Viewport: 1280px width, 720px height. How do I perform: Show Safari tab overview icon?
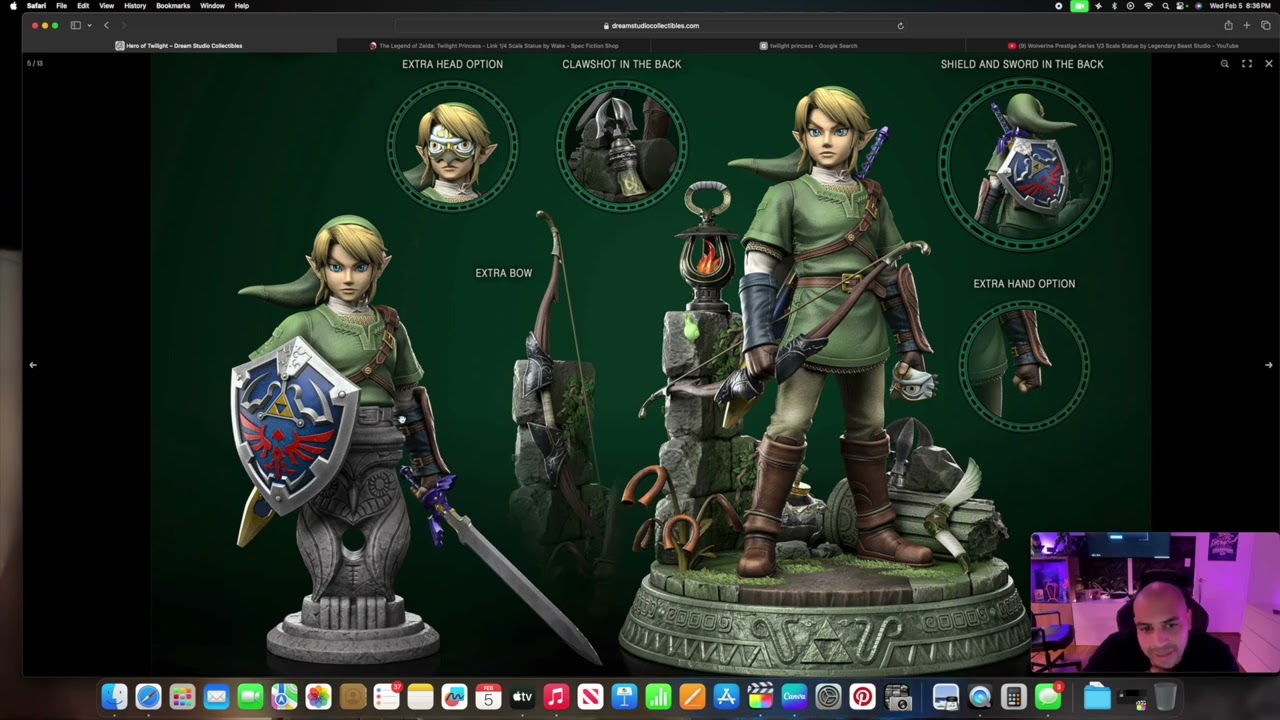click(x=1265, y=26)
